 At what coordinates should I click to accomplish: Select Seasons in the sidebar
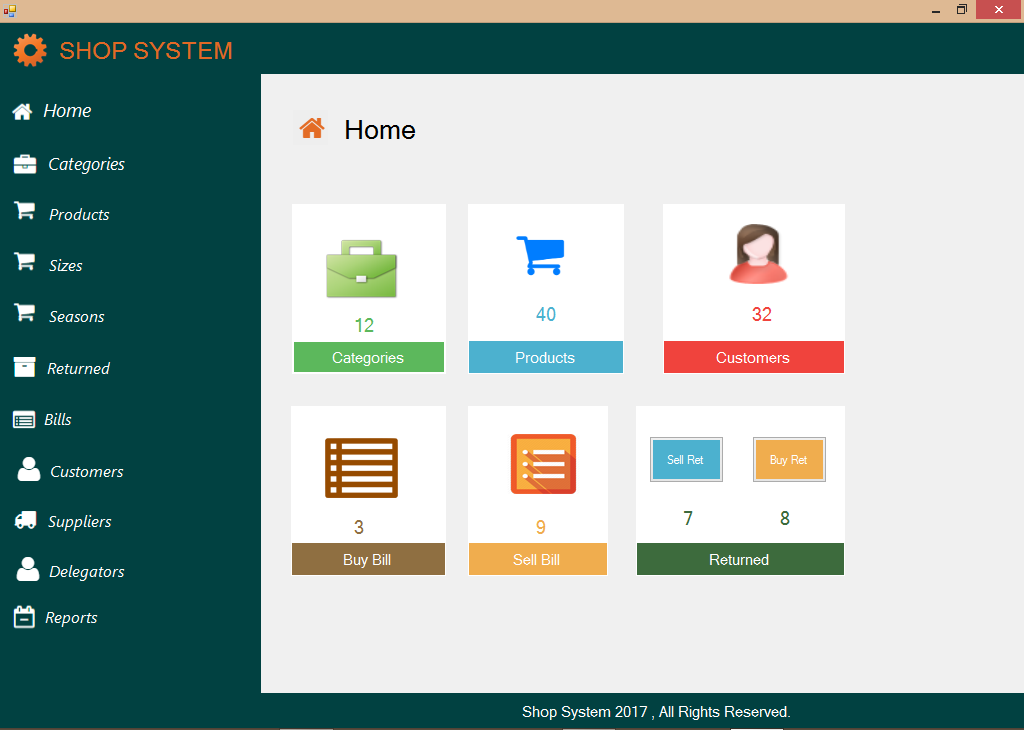pyautogui.click(x=76, y=317)
